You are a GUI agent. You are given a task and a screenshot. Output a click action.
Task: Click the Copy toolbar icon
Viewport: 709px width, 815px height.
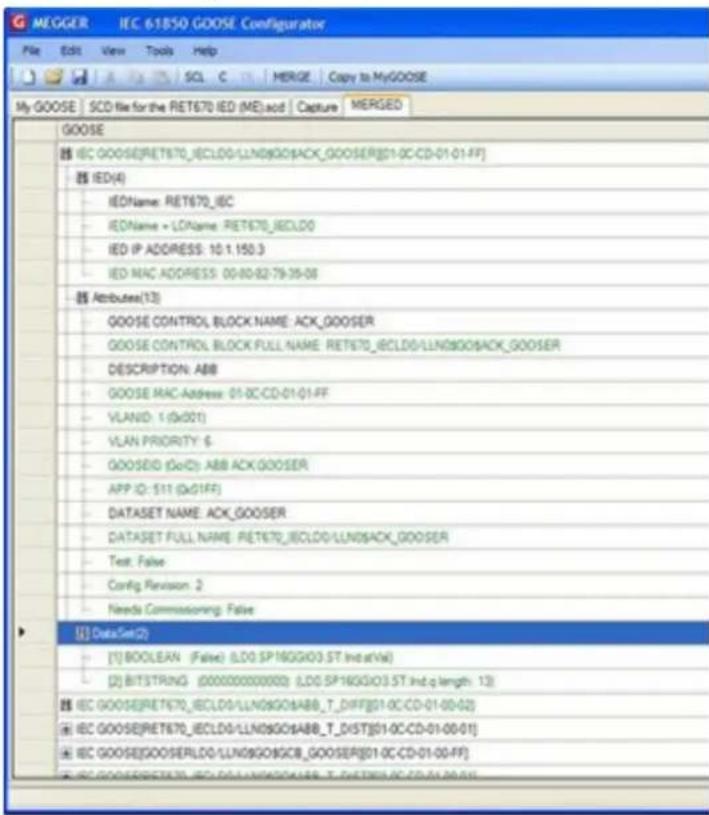pyautogui.click(x=137, y=77)
